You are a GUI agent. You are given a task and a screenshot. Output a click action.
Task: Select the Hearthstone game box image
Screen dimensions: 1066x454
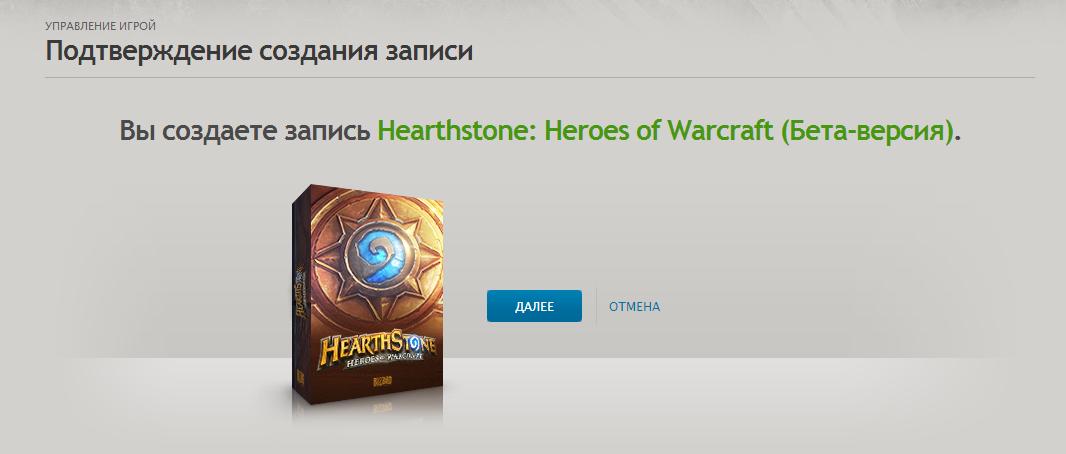368,294
